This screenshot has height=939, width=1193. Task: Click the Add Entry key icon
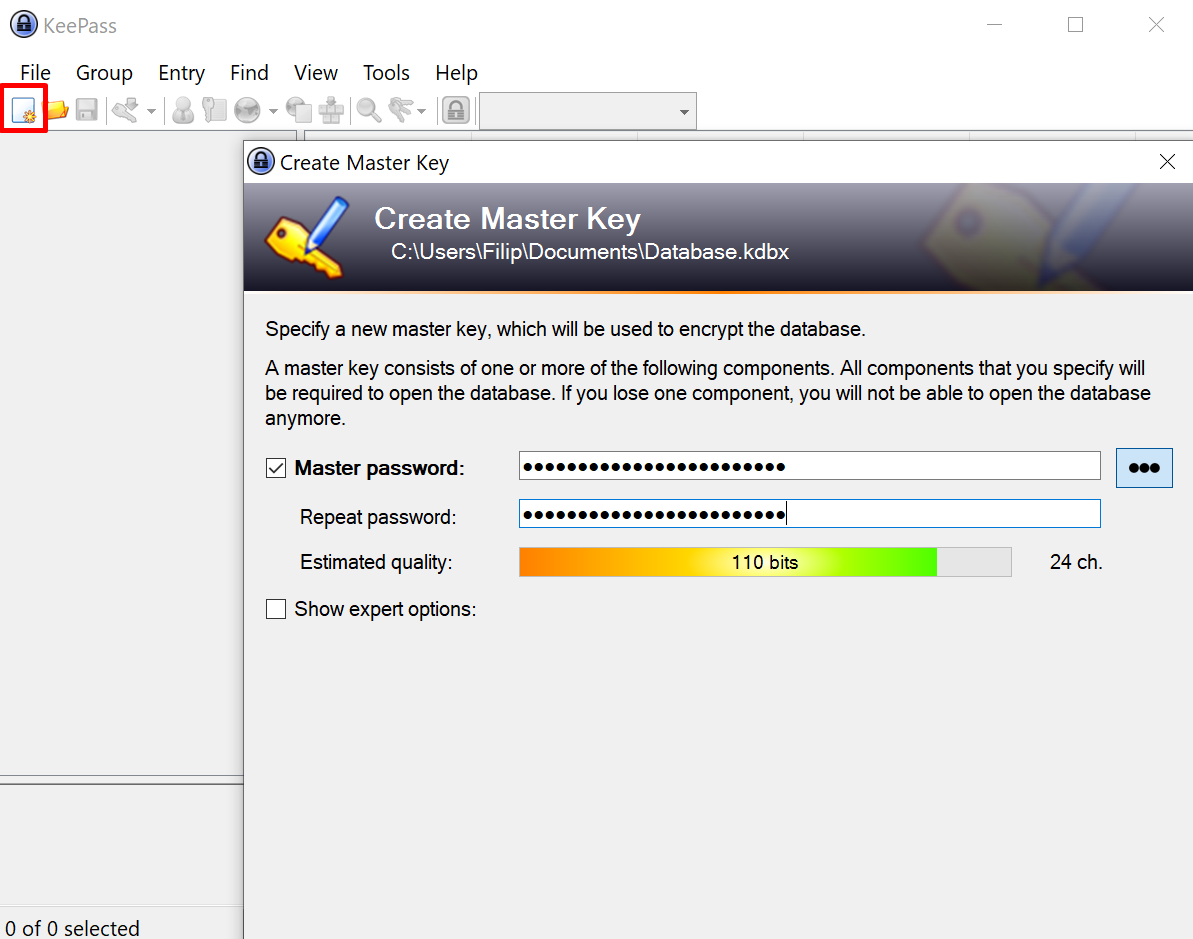point(124,110)
